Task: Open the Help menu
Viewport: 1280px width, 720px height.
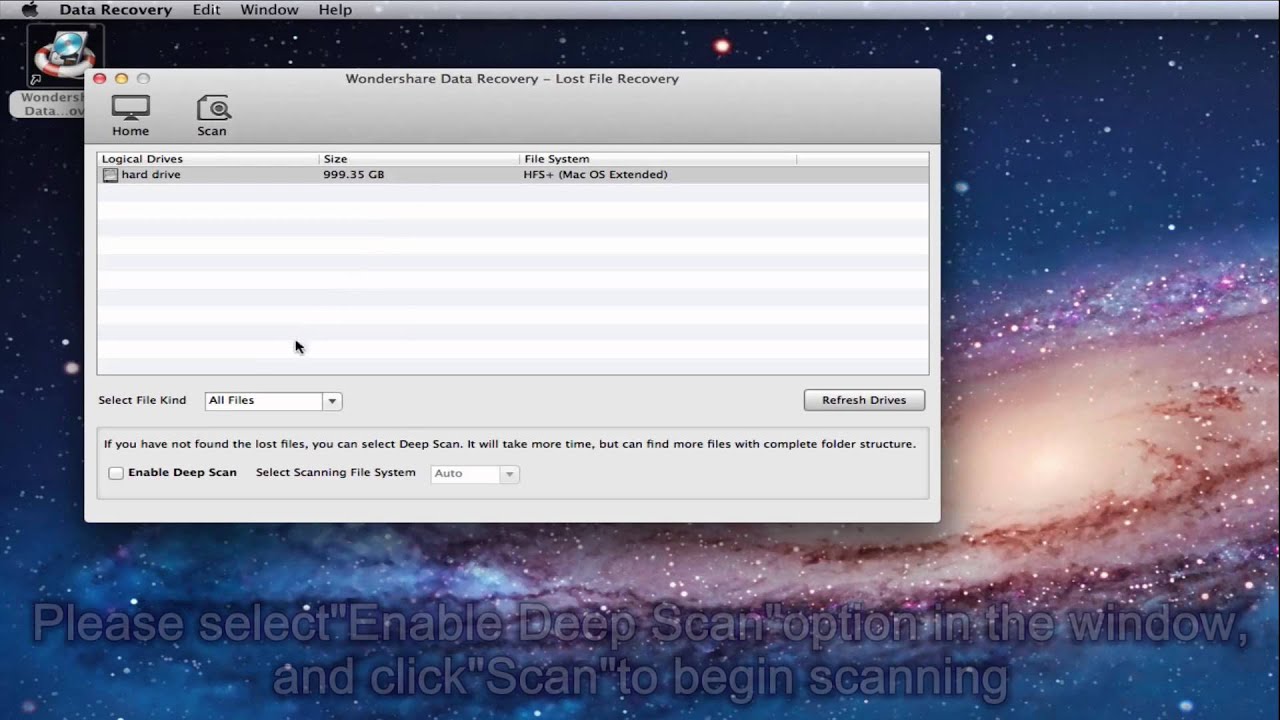Action: [x=335, y=10]
